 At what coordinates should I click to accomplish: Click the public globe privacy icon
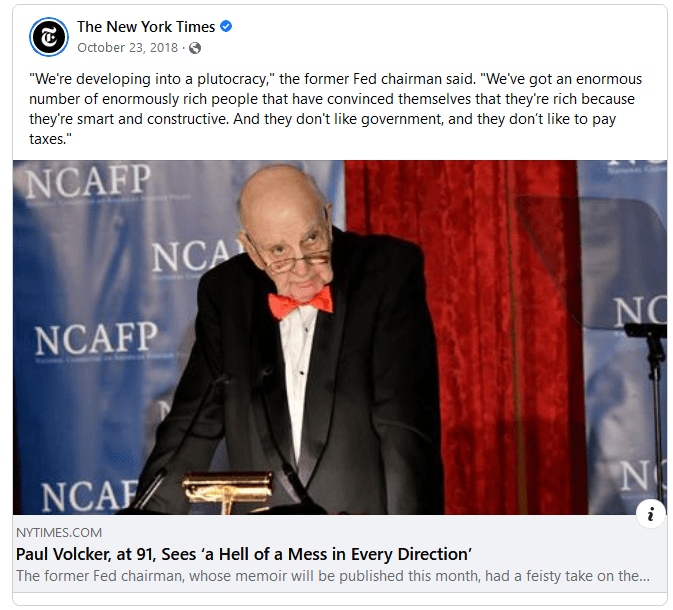coord(195,48)
